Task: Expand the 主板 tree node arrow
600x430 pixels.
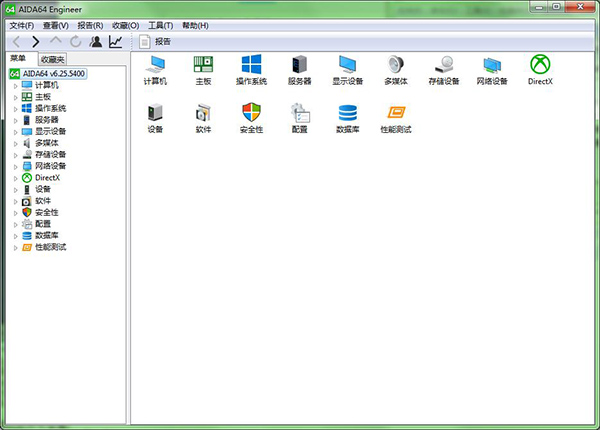Action: (x=16, y=98)
